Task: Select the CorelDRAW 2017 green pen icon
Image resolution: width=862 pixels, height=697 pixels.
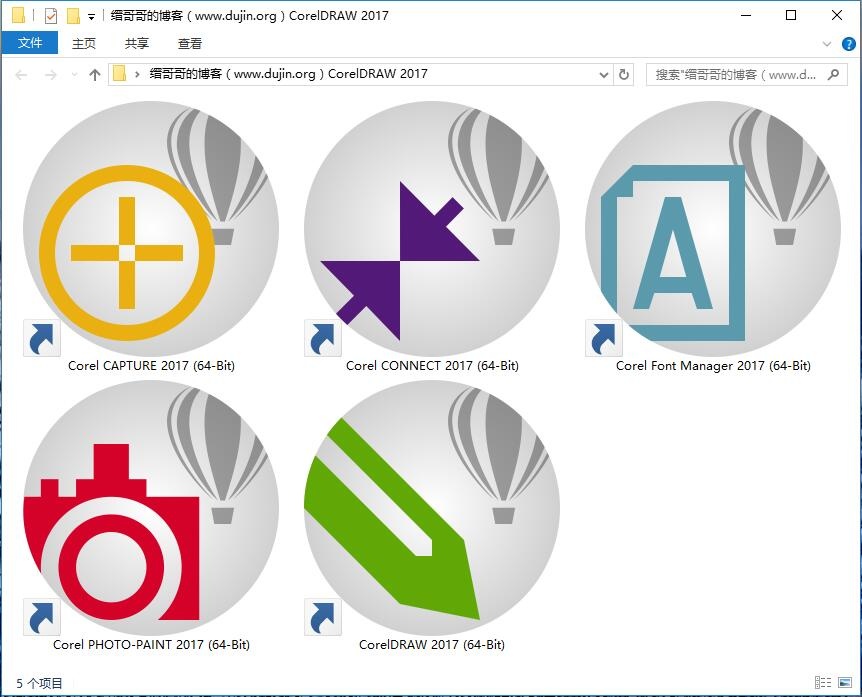Action: coord(432,508)
